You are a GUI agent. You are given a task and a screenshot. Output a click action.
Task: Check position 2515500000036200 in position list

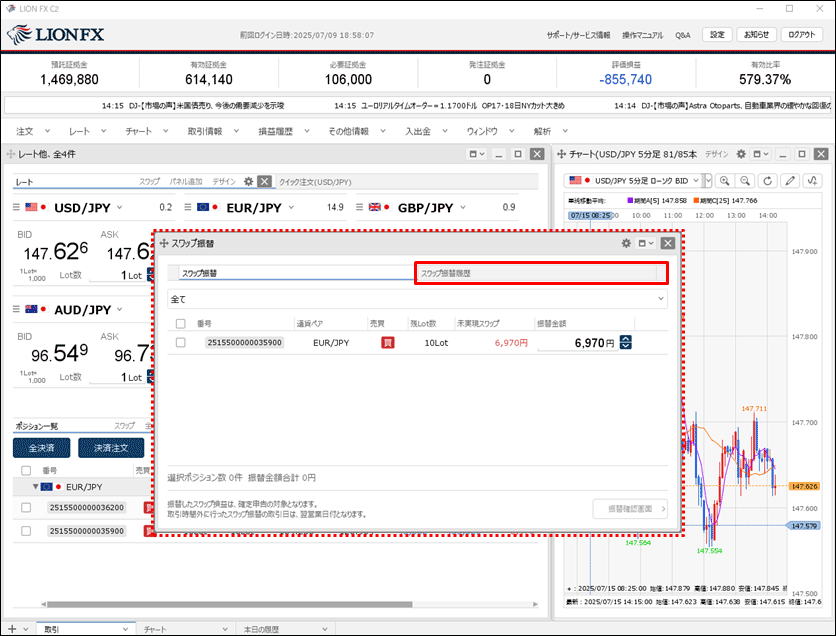tap(26, 508)
